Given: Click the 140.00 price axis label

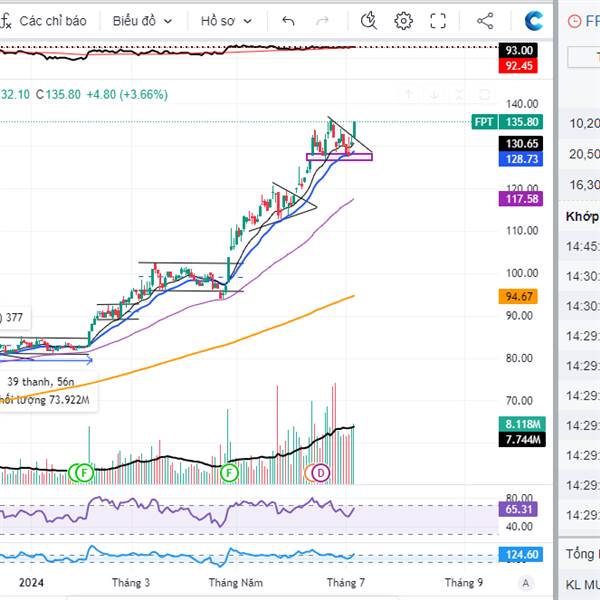Looking at the screenshot, I should 522,104.
